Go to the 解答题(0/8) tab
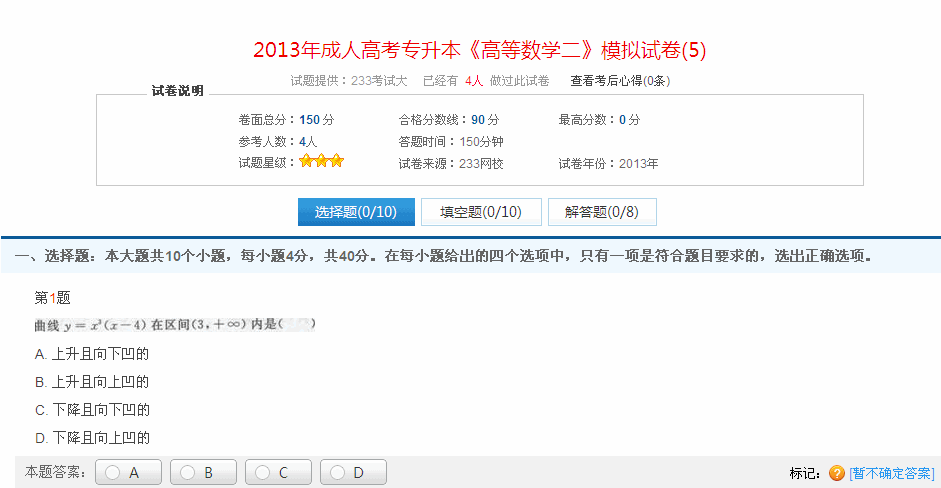Image resolution: width=941 pixels, height=488 pixels. 601,212
